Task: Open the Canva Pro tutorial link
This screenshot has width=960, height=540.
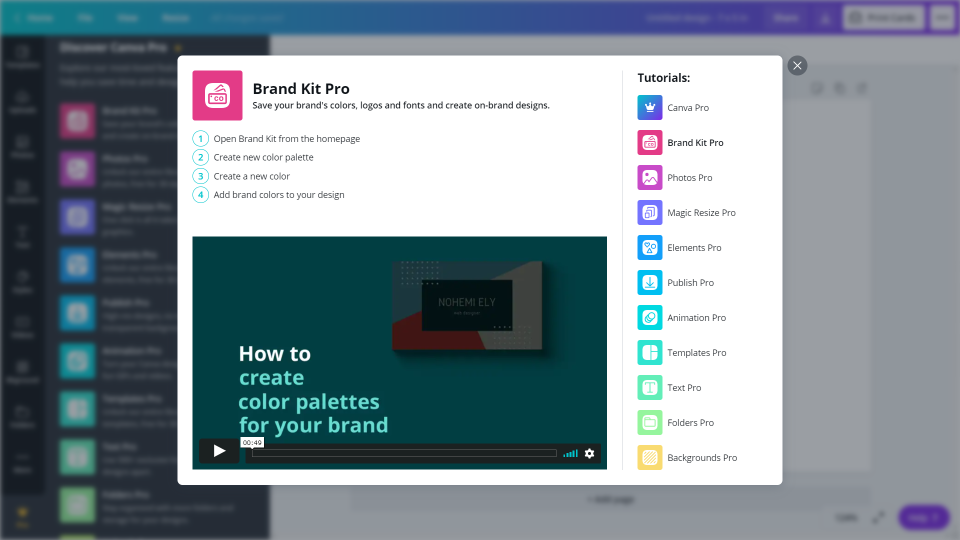Action: [688, 108]
